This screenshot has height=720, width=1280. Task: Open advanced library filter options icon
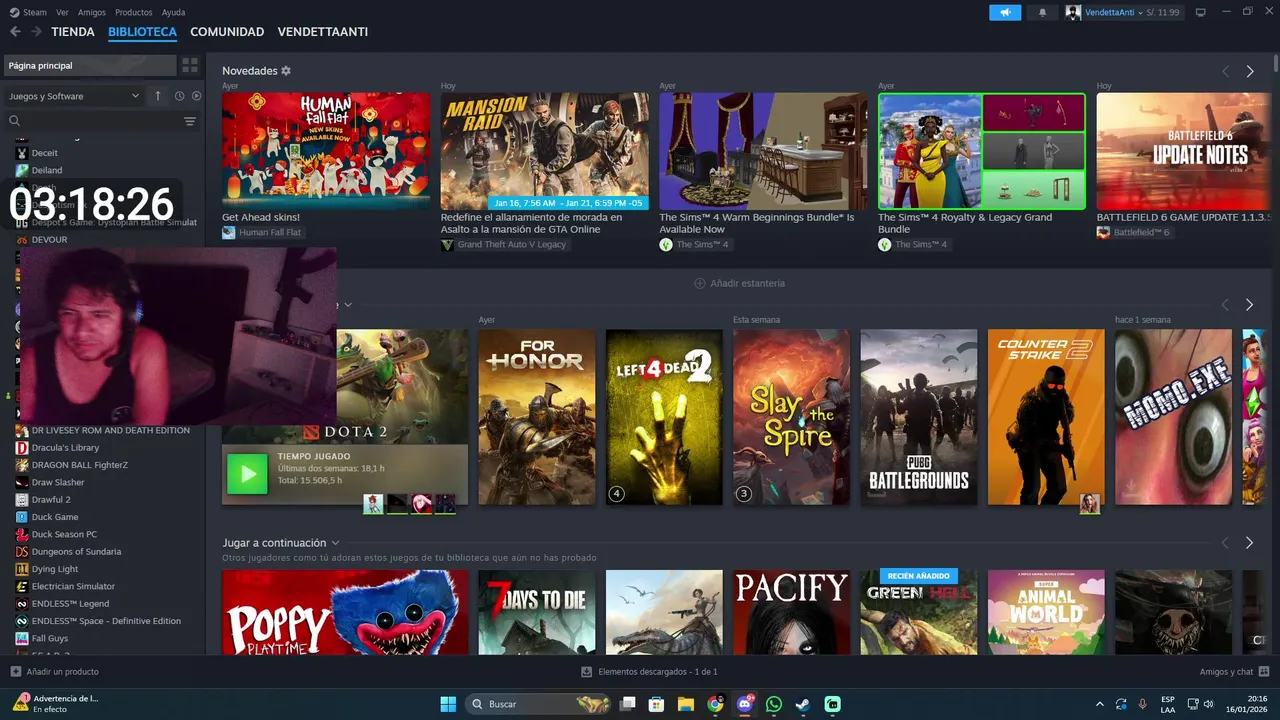[x=189, y=121]
